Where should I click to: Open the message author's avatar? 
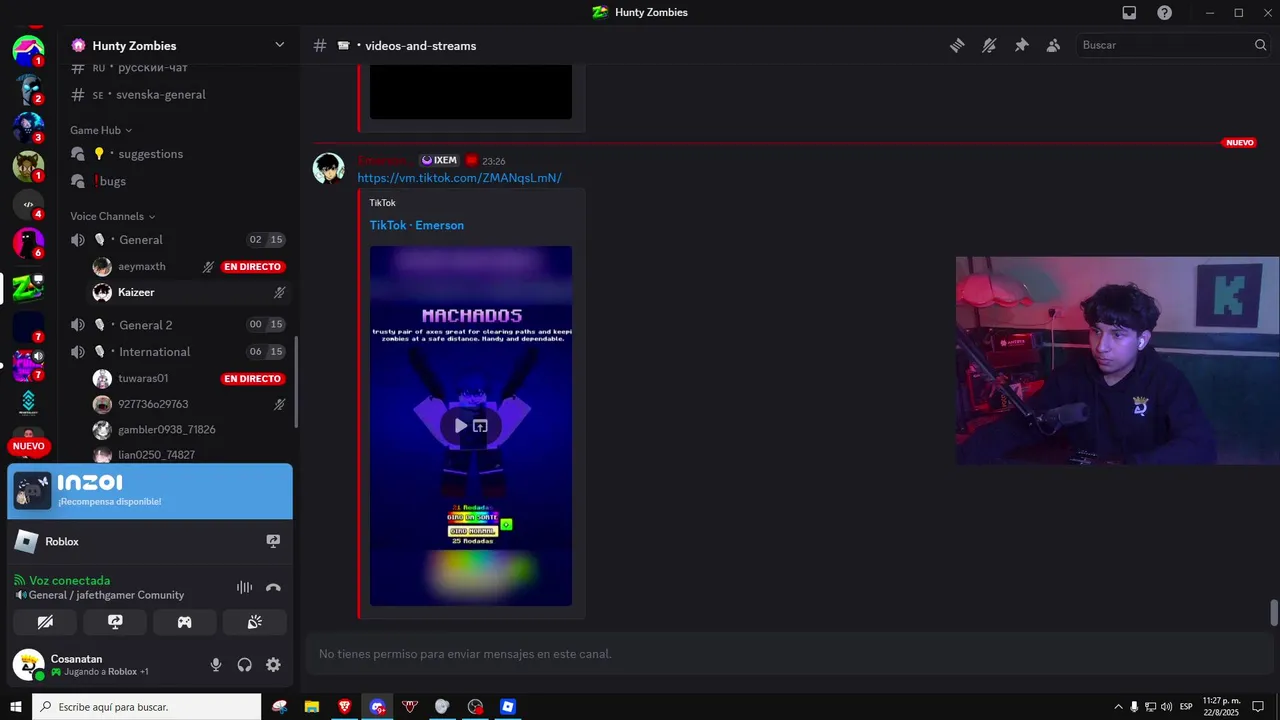[329, 168]
